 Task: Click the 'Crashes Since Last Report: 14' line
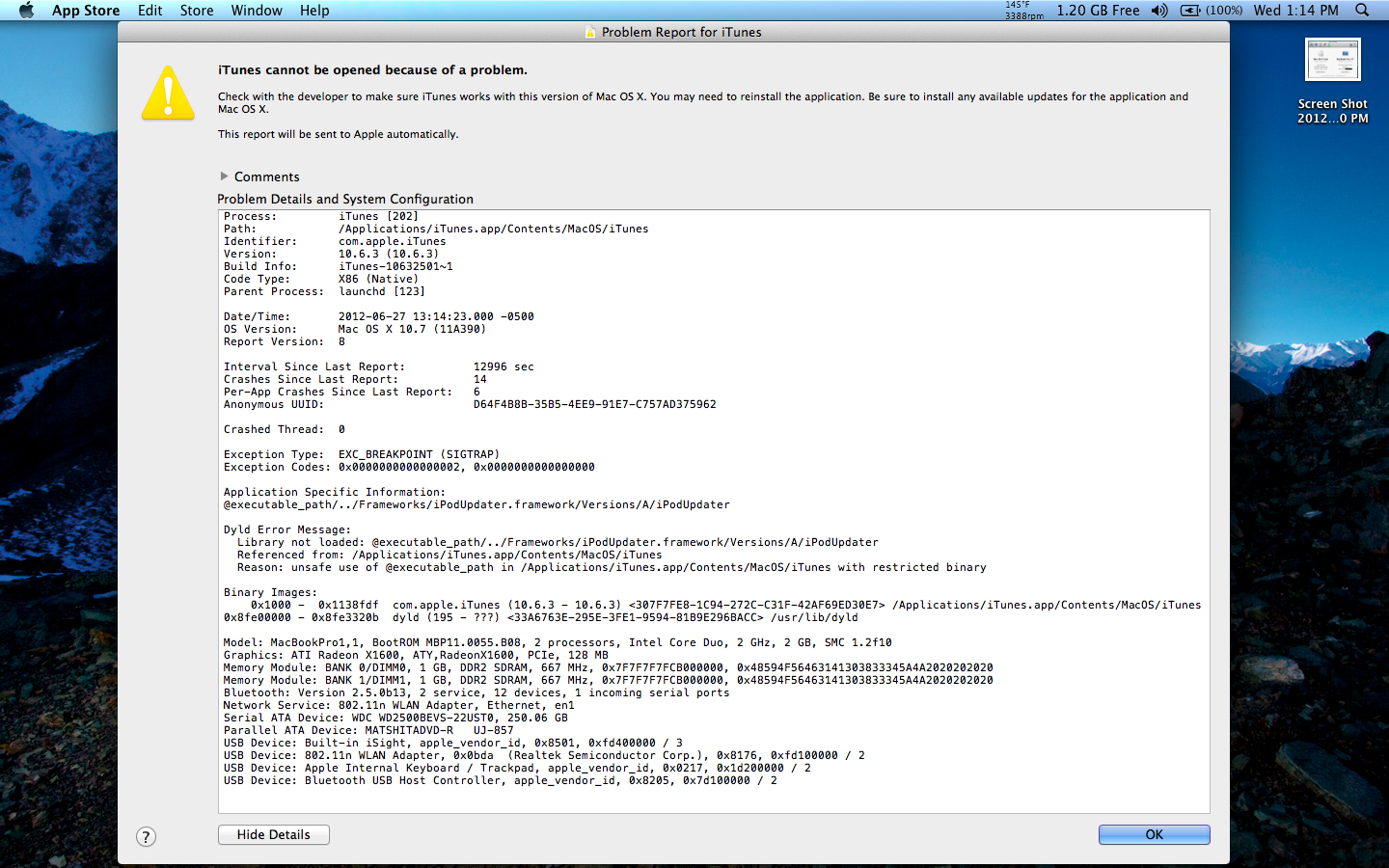coord(355,380)
